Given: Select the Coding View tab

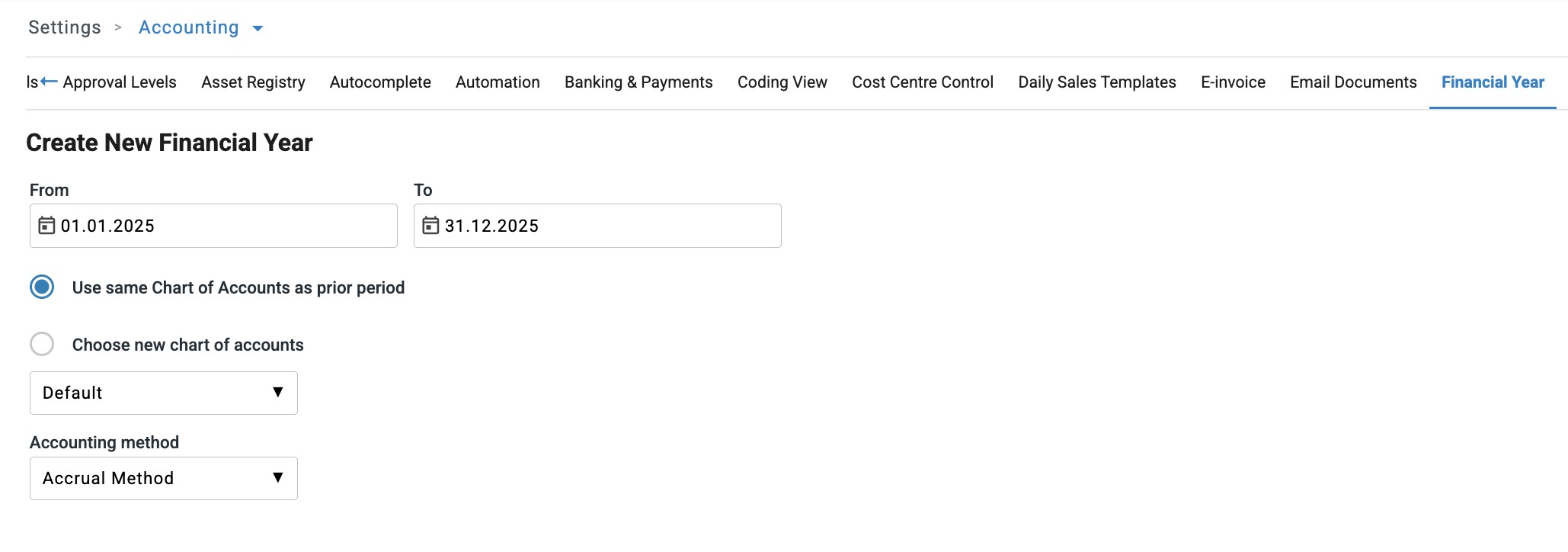Looking at the screenshot, I should pos(782,82).
